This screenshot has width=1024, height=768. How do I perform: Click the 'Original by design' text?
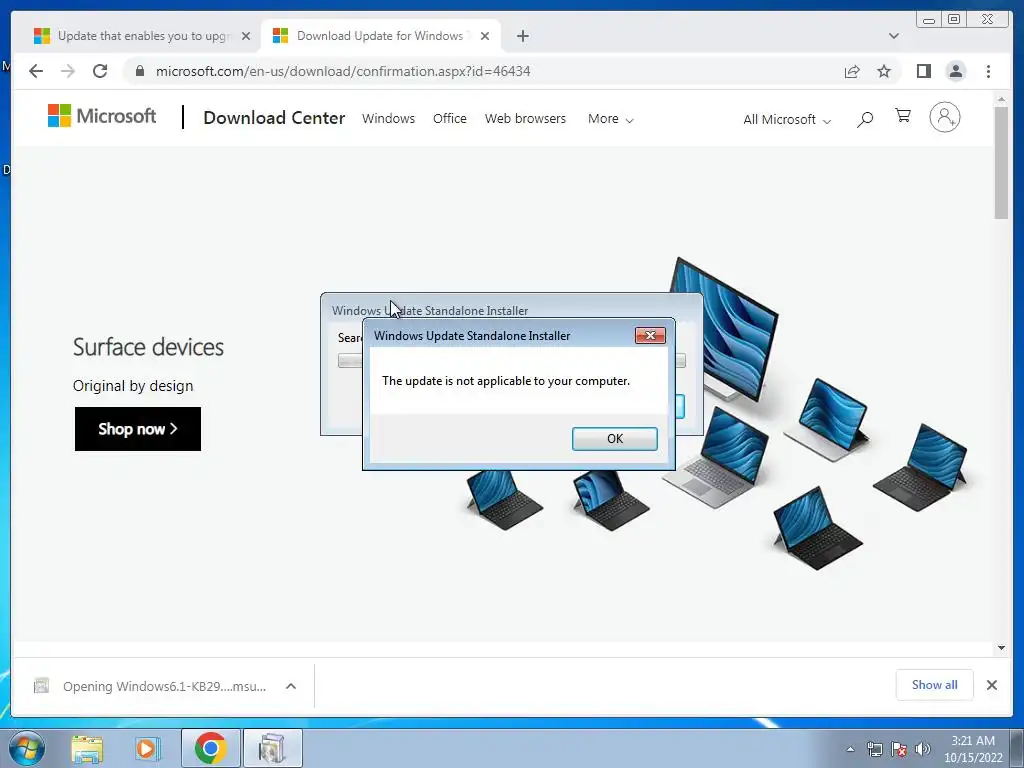[x=133, y=386]
